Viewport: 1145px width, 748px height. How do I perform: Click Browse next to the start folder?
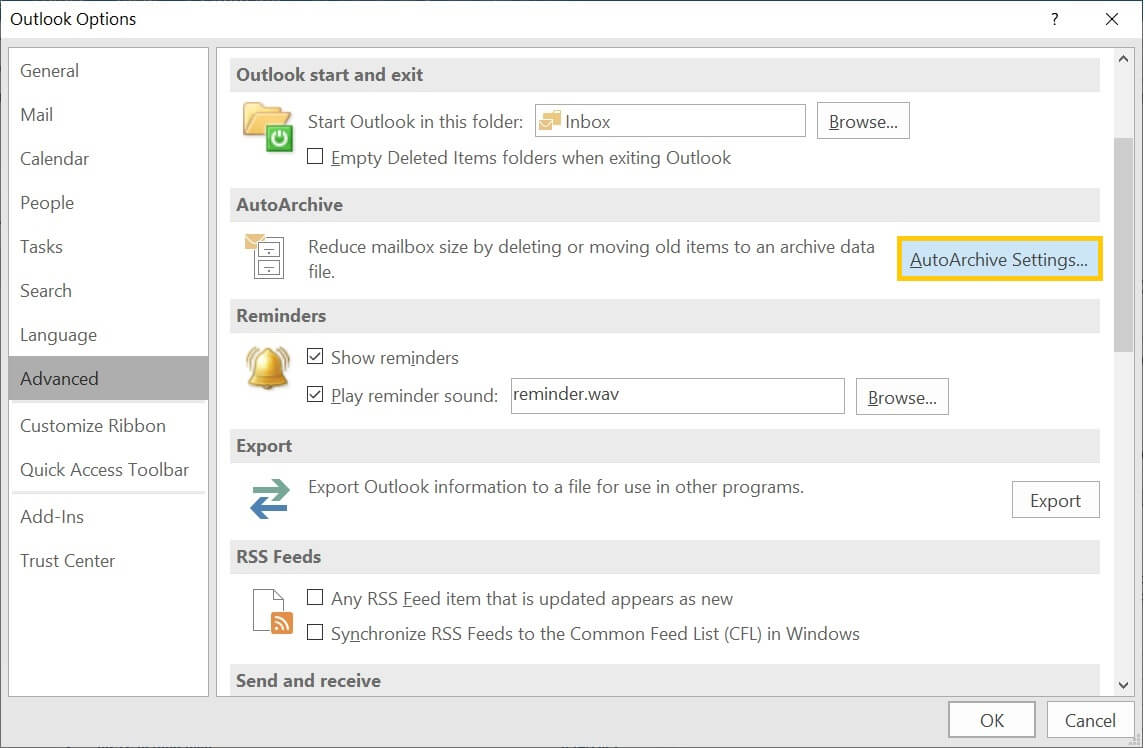[863, 121]
